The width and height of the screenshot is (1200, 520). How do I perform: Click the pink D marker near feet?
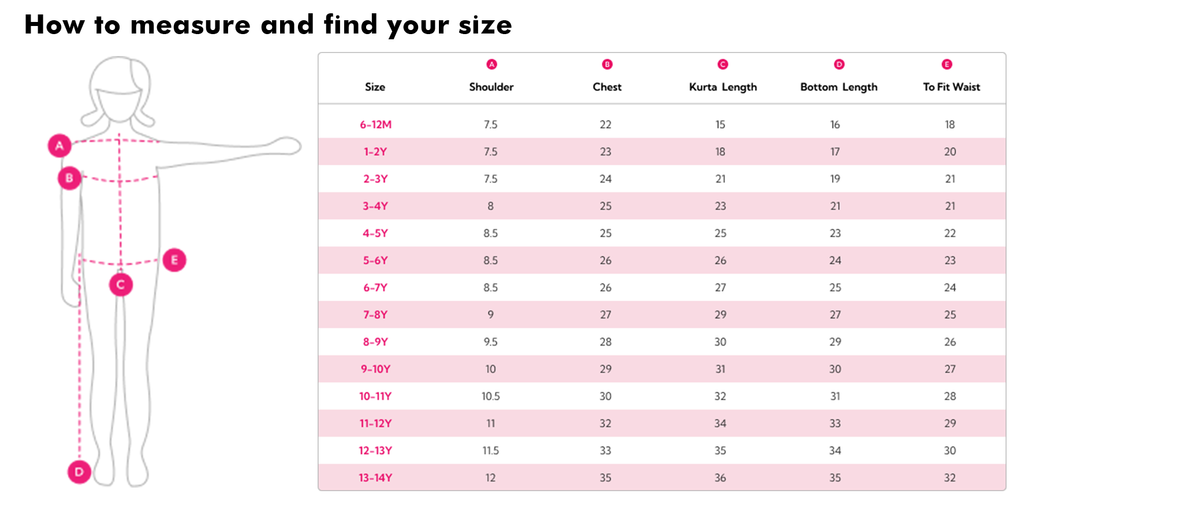[x=80, y=471]
